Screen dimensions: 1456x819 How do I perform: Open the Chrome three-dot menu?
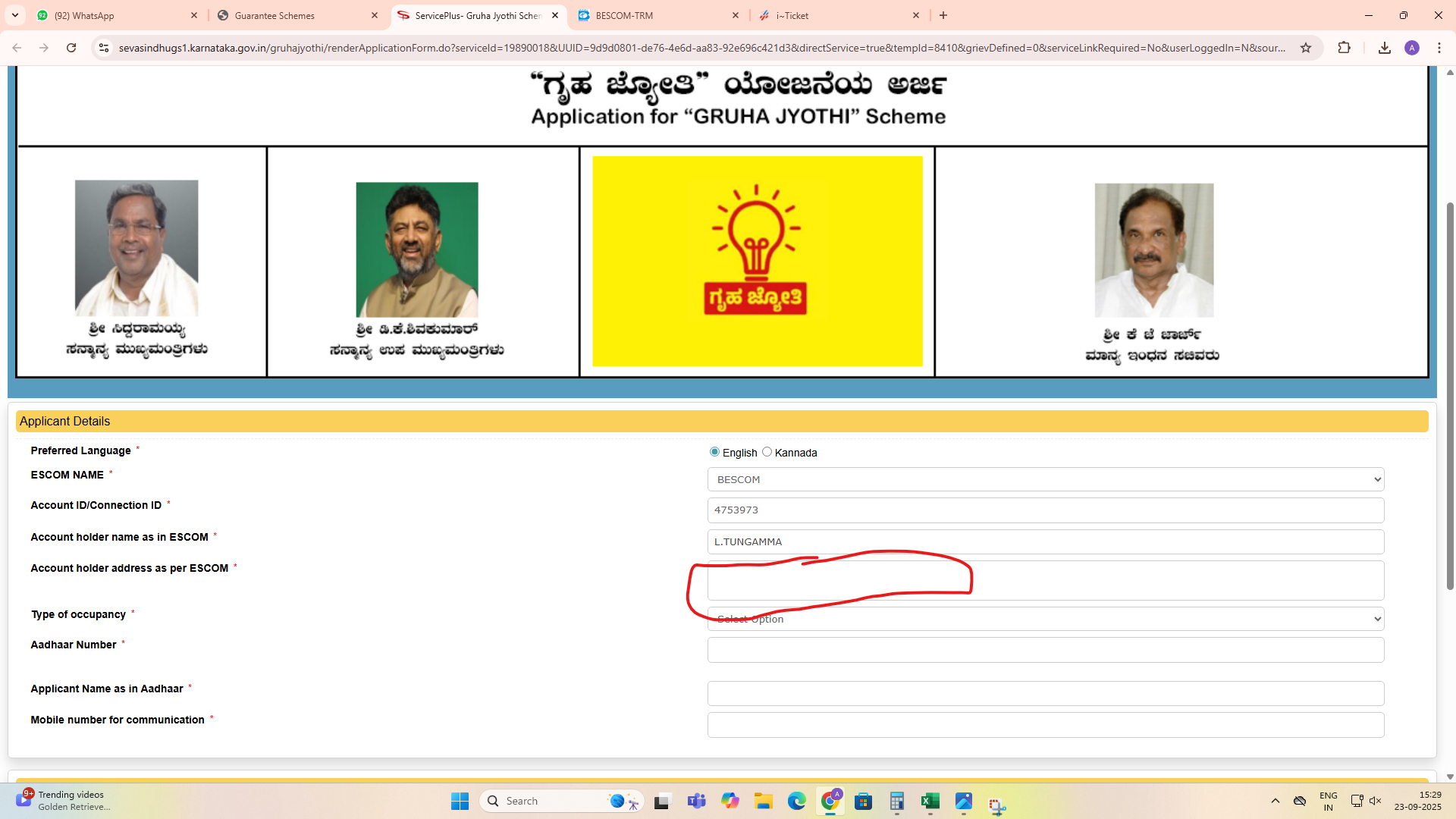click(1439, 48)
